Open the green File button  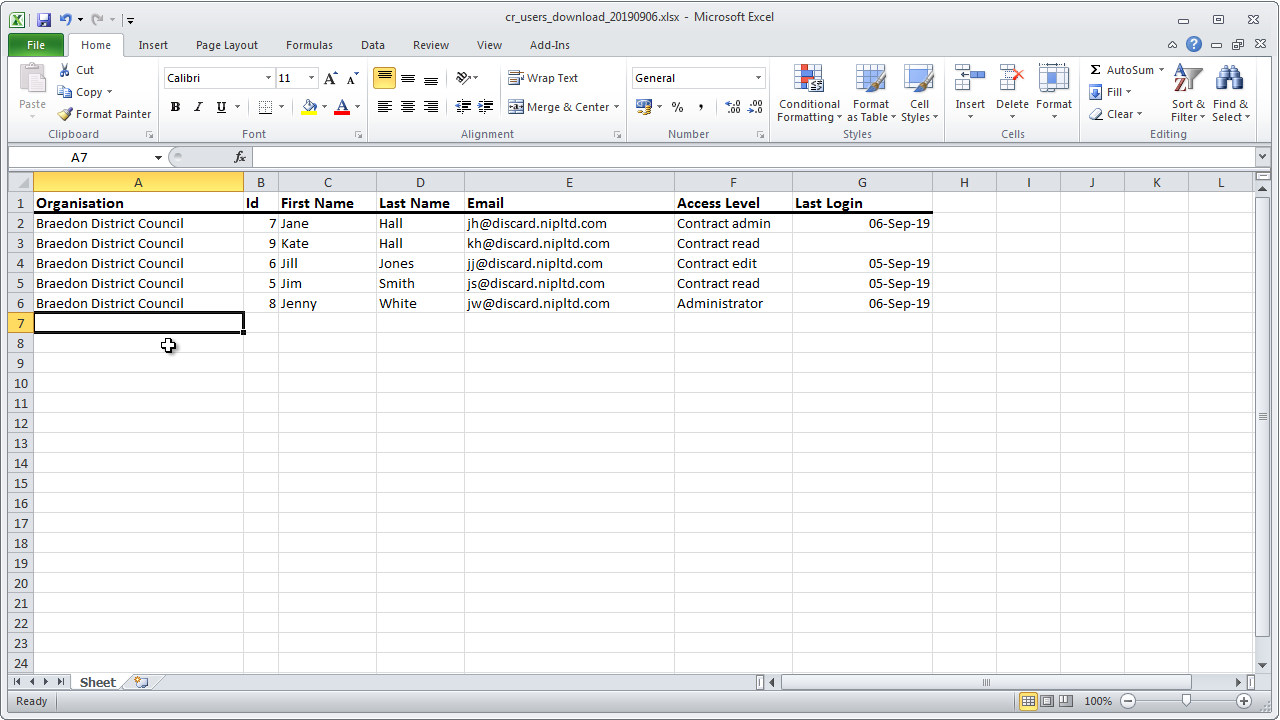(36, 45)
